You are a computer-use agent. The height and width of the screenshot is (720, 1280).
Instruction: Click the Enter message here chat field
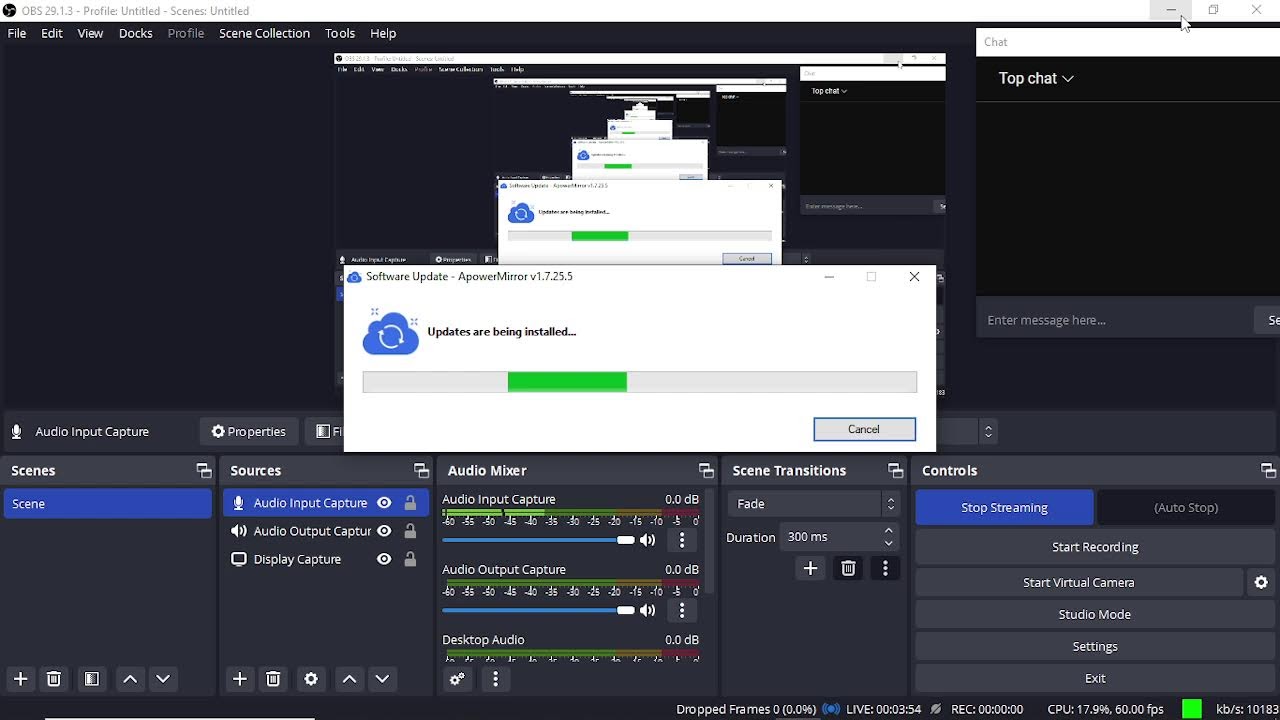(x=1114, y=320)
